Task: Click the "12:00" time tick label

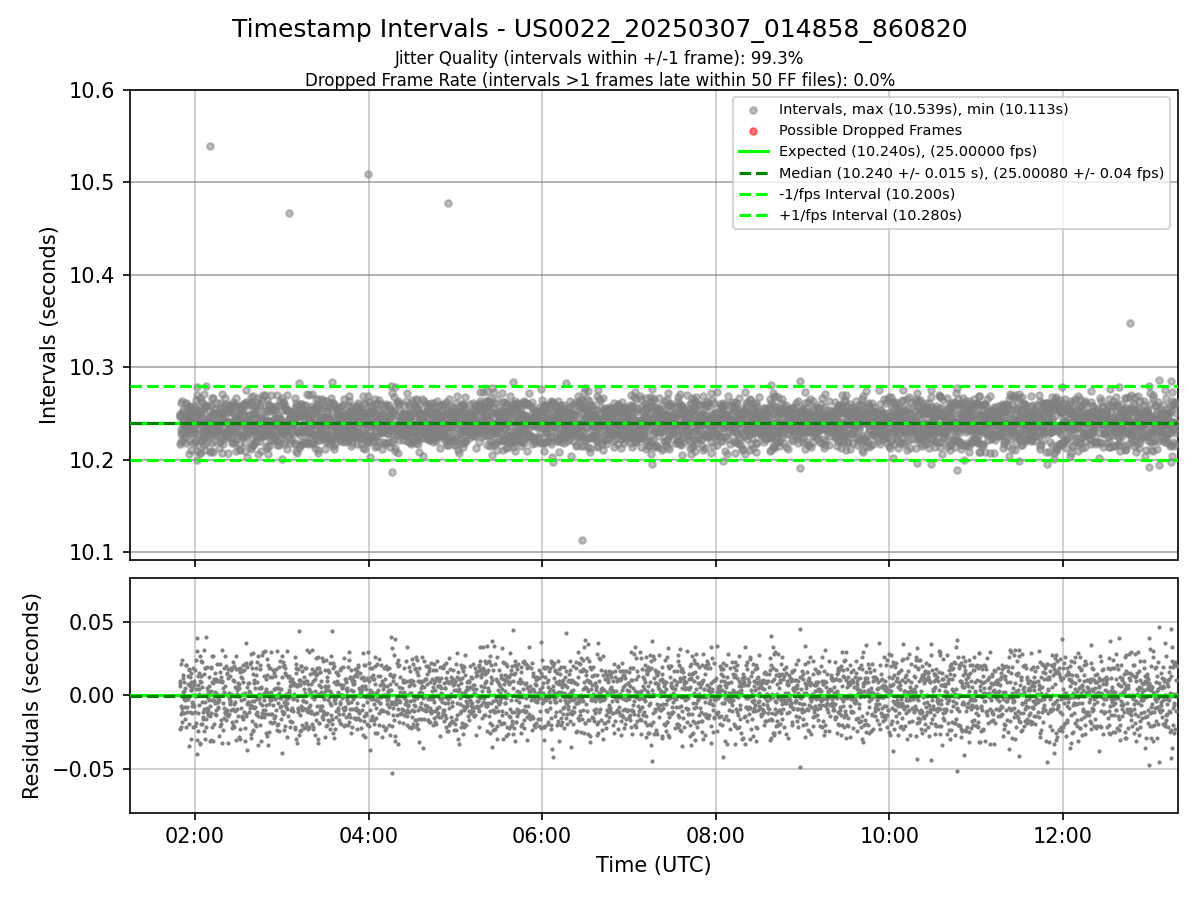Action: pyautogui.click(x=1063, y=835)
